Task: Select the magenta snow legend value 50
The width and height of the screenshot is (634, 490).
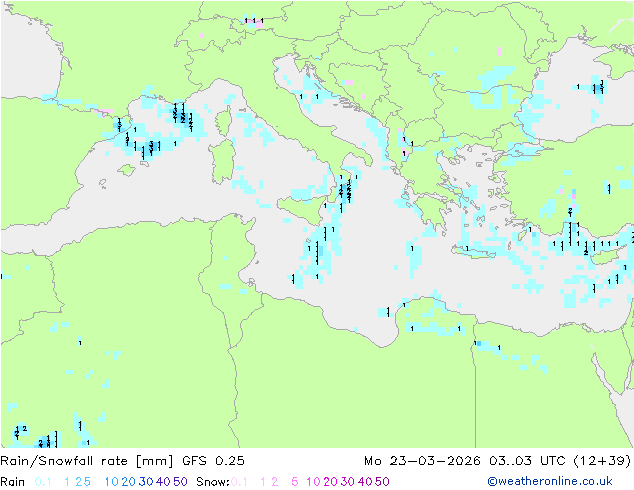Action: (x=382, y=482)
